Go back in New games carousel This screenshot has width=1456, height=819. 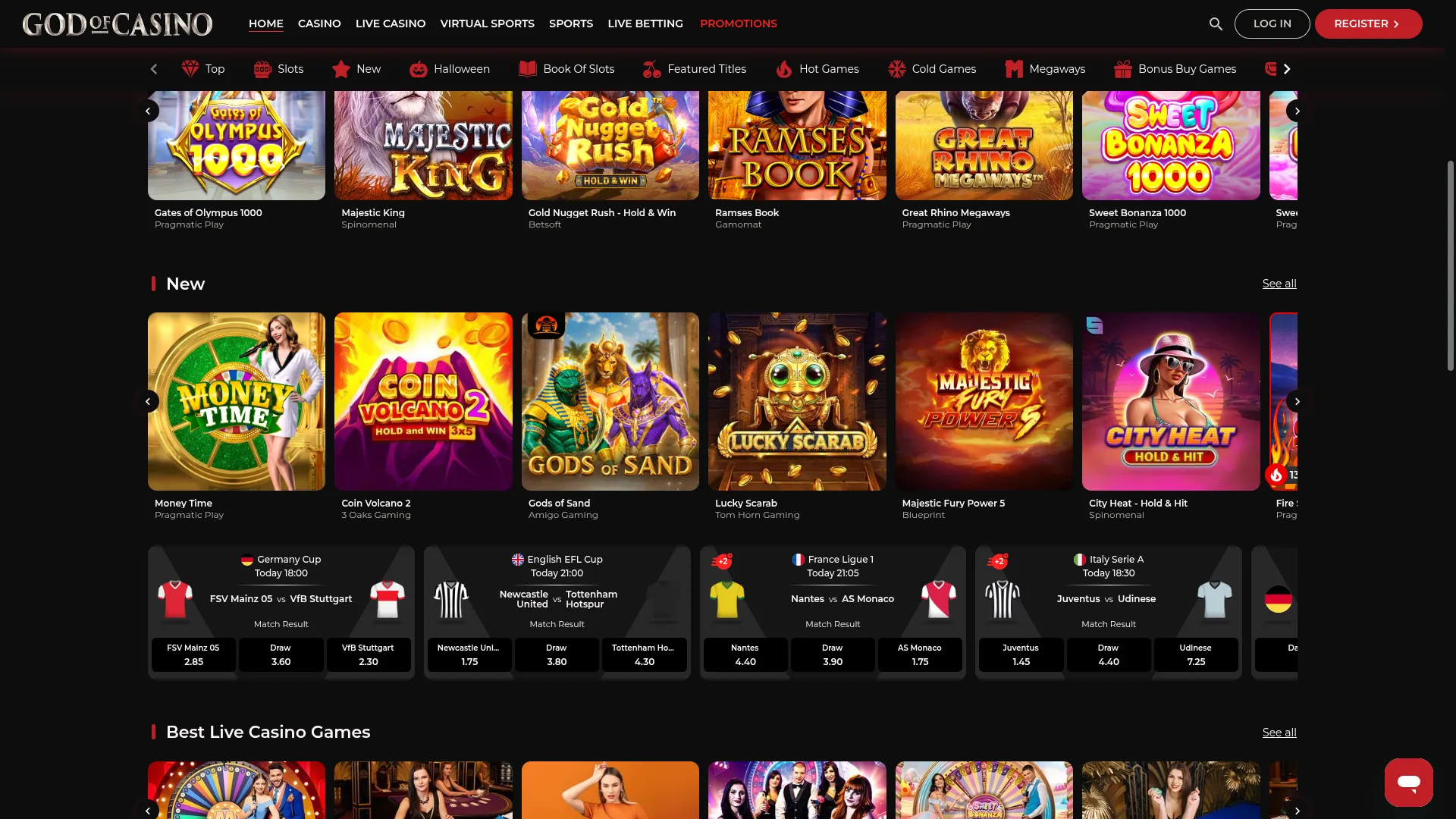click(x=148, y=401)
